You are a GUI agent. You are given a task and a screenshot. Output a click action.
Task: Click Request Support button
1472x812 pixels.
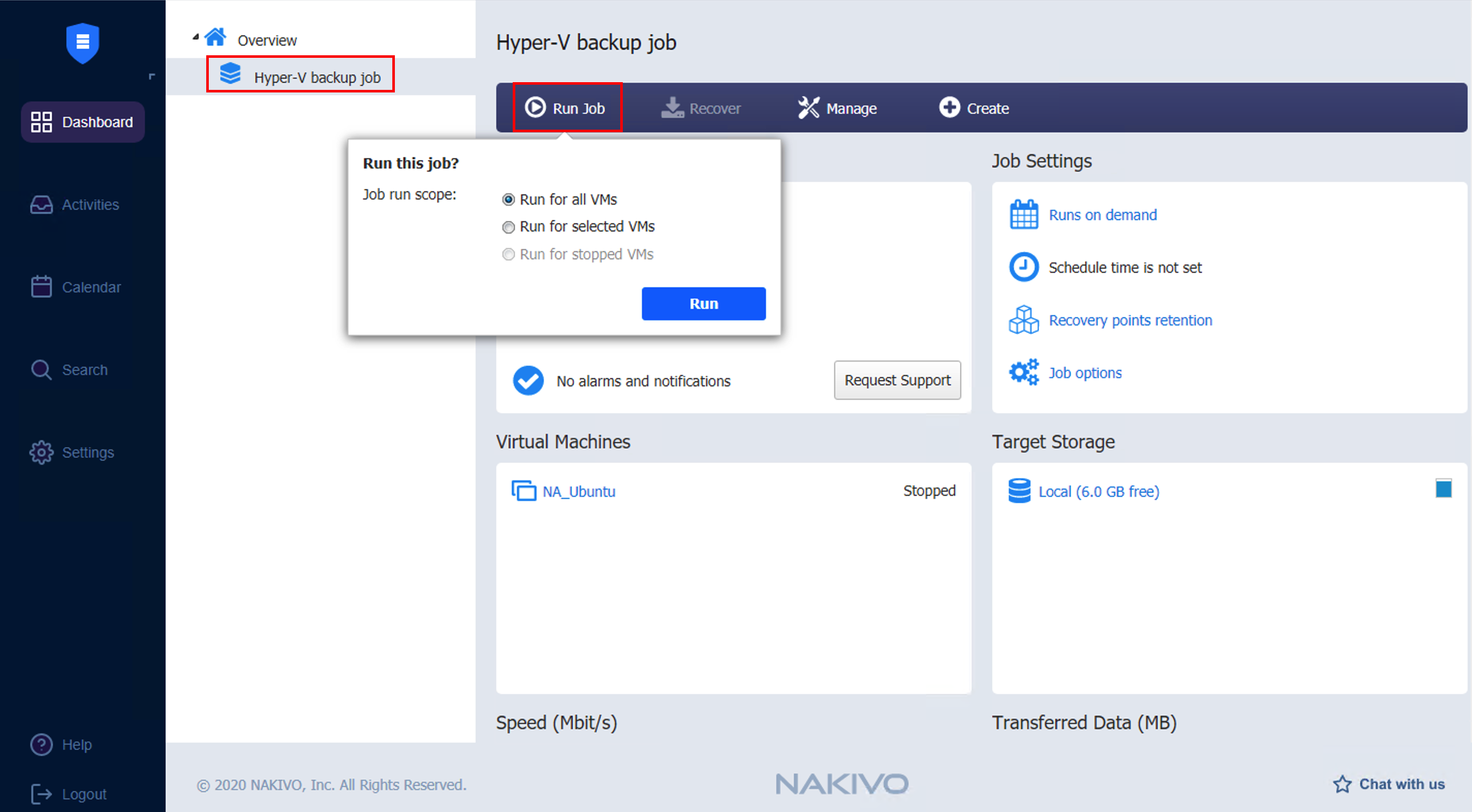tap(897, 380)
